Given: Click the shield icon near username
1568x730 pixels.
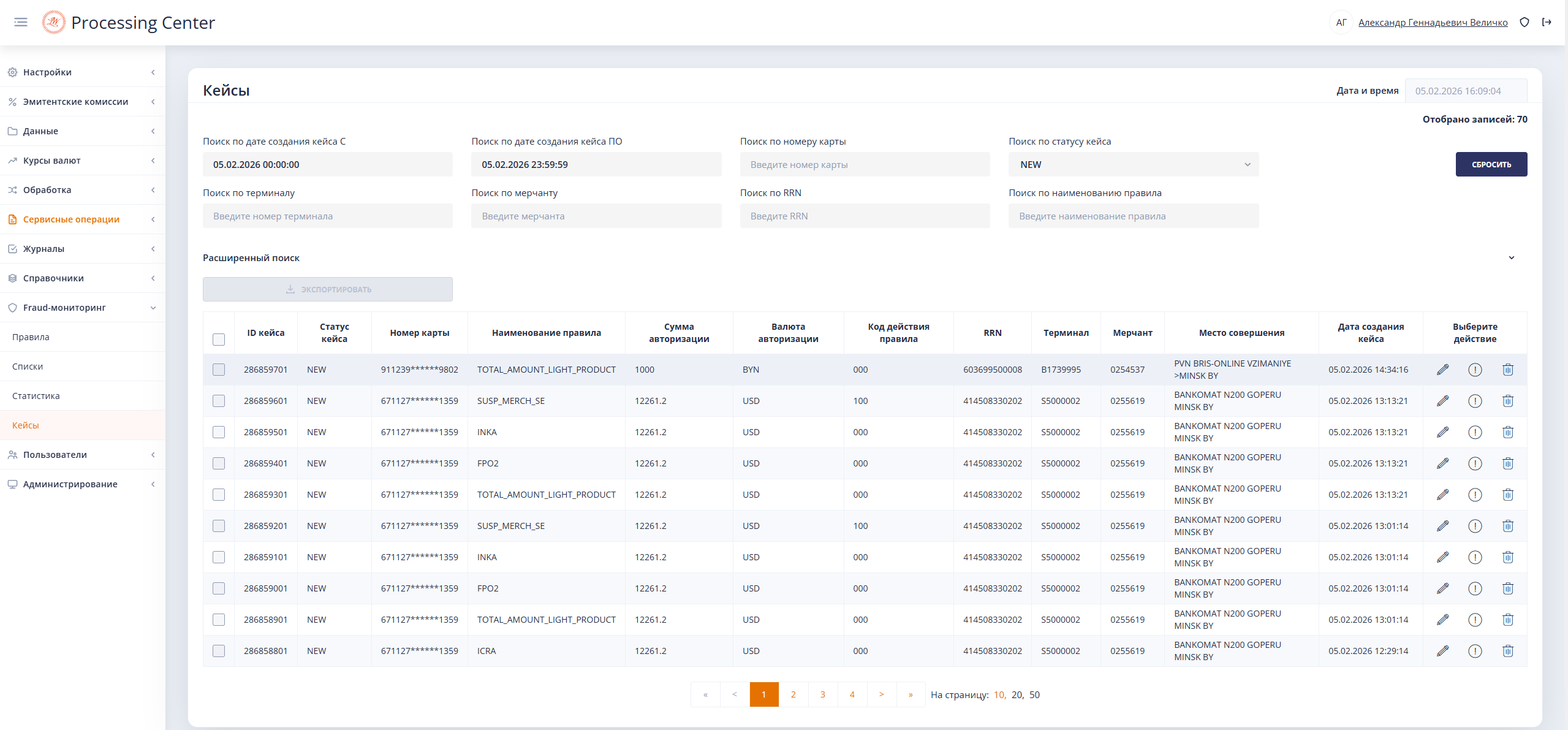Looking at the screenshot, I should [1524, 23].
